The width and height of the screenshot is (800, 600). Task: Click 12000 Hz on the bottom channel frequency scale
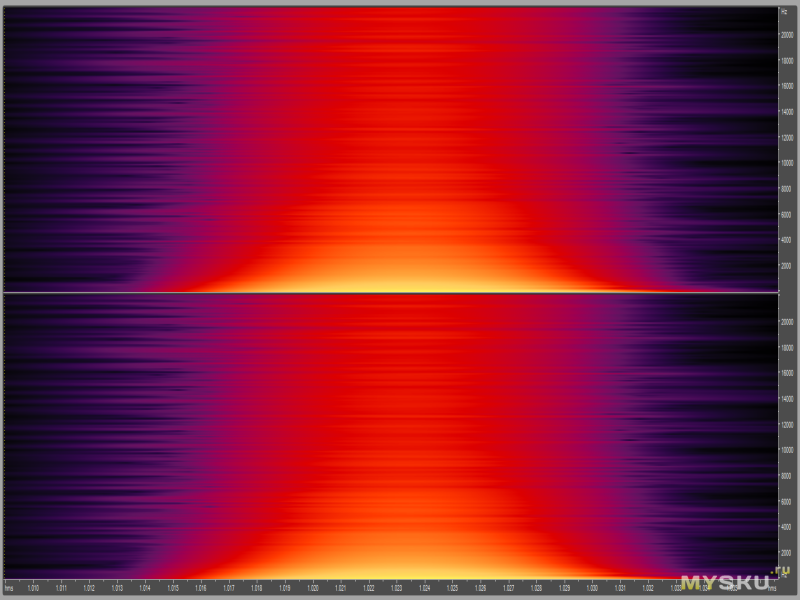click(x=787, y=424)
